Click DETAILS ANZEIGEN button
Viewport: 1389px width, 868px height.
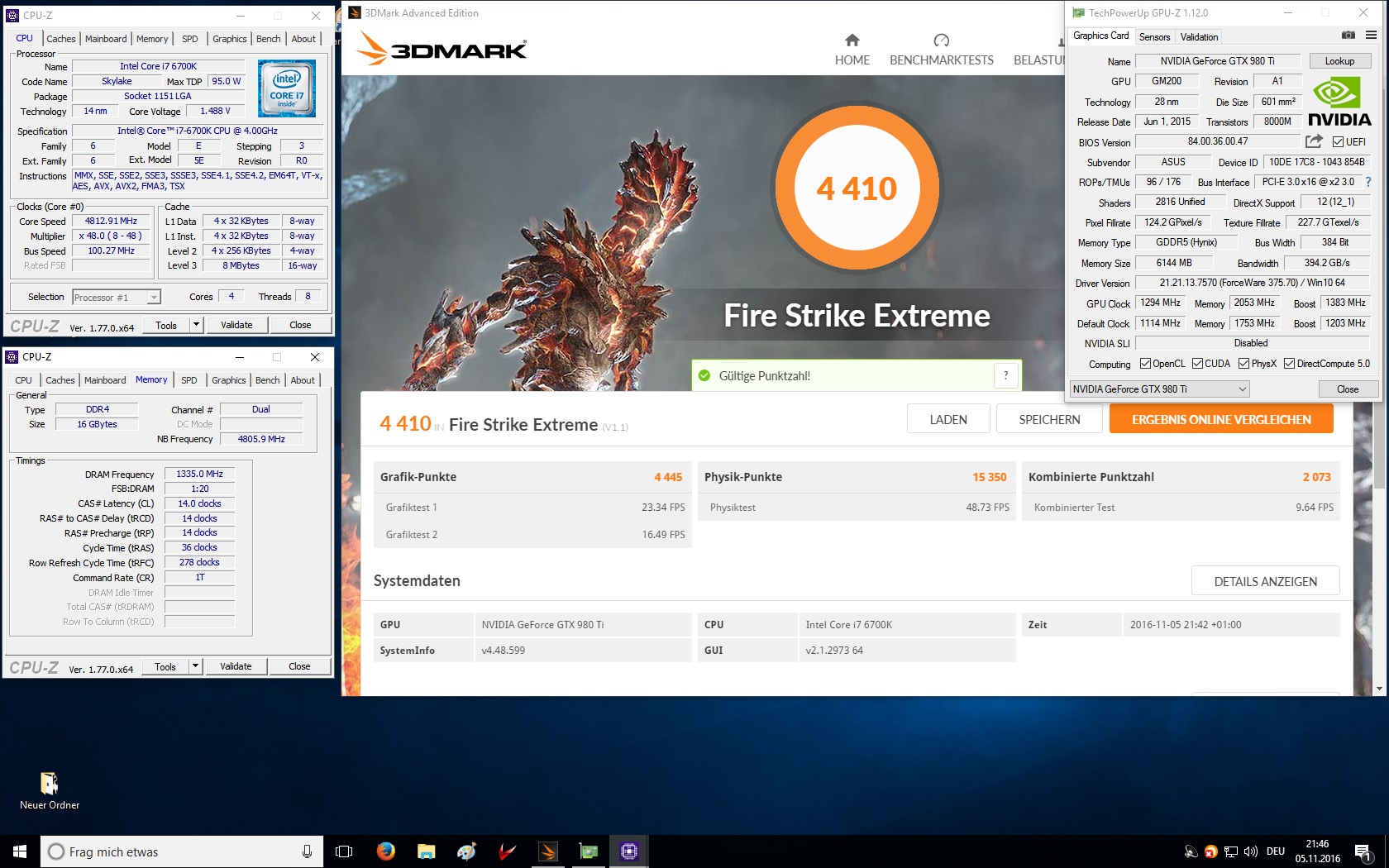(x=1265, y=581)
